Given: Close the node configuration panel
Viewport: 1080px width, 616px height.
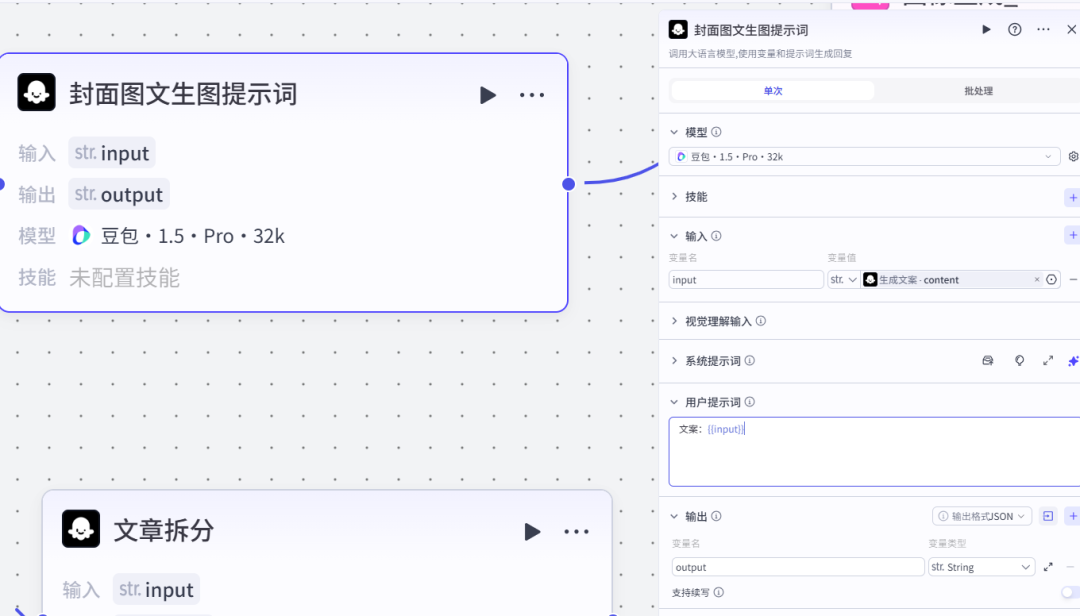Looking at the screenshot, I should (1071, 30).
